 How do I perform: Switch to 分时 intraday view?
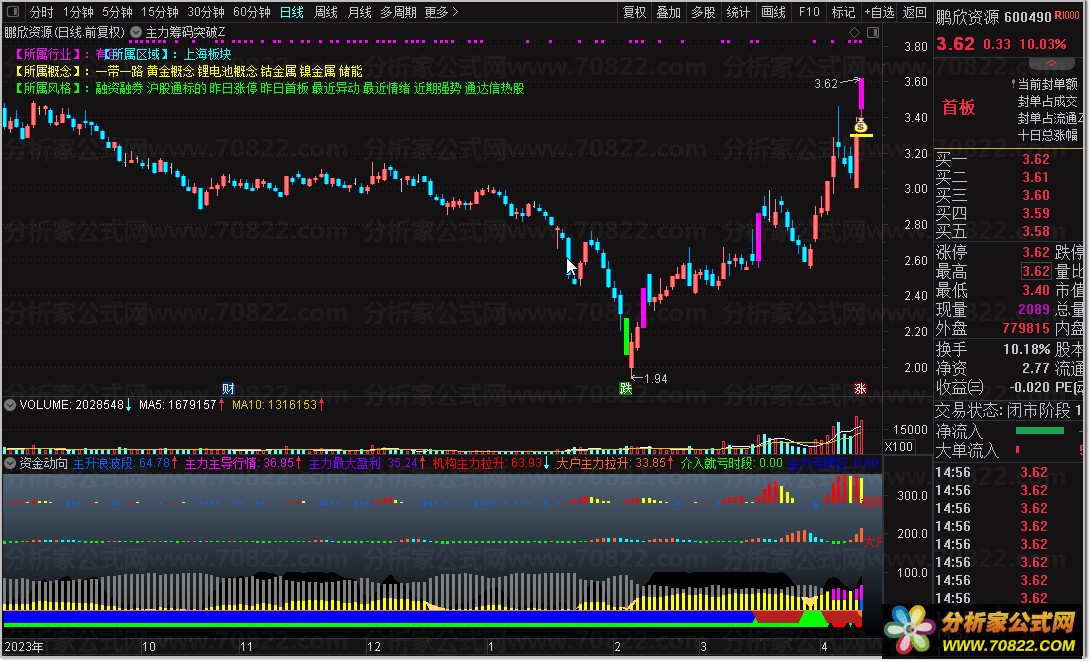42,12
